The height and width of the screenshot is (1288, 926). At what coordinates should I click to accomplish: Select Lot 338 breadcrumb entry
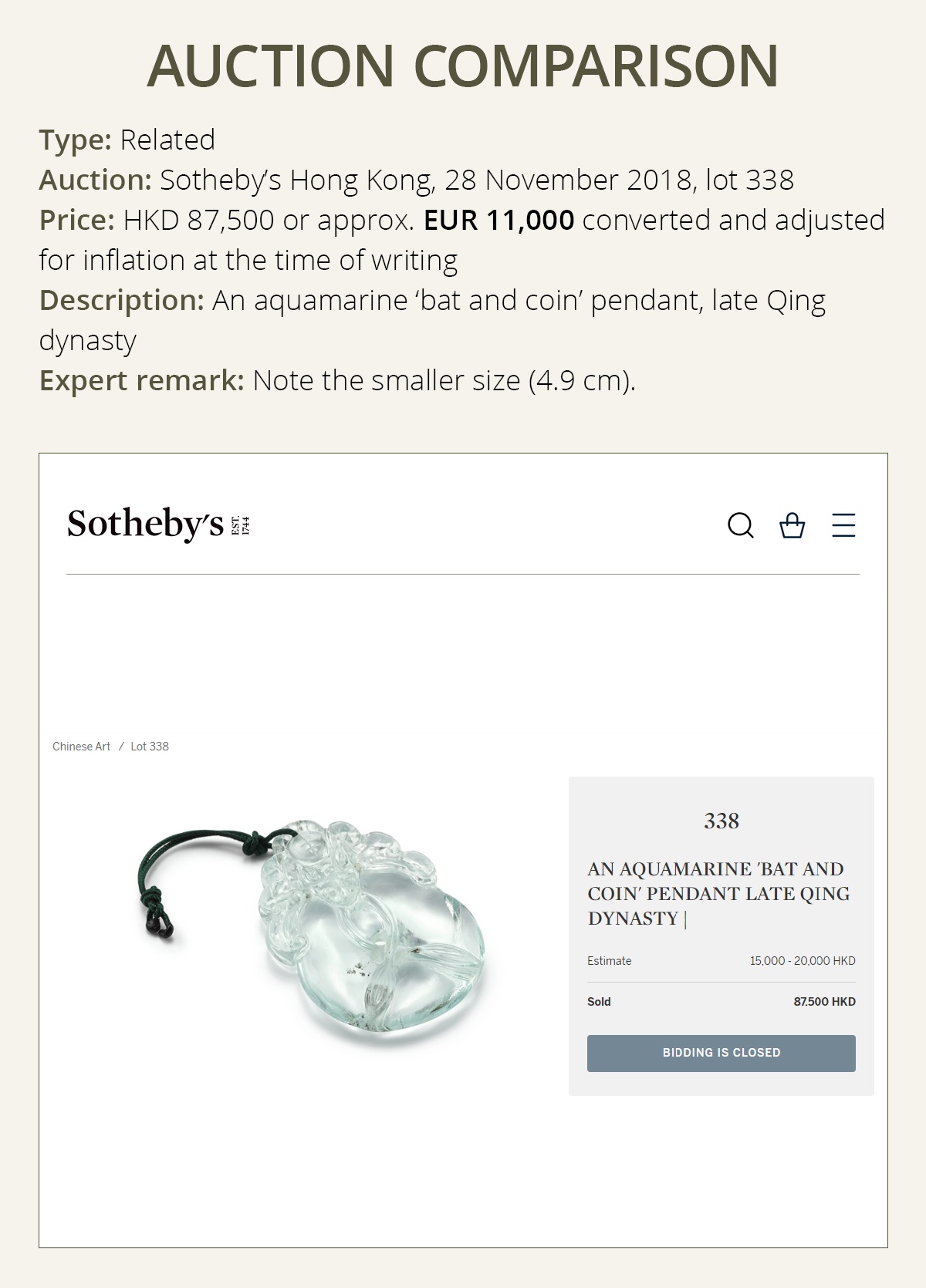pyautogui.click(x=150, y=746)
